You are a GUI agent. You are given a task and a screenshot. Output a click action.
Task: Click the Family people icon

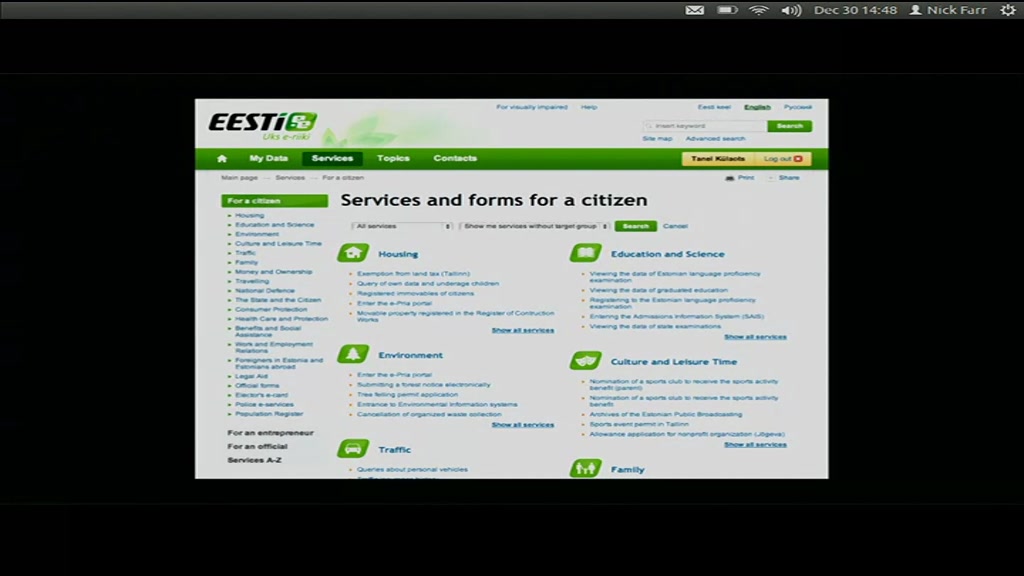[586, 468]
